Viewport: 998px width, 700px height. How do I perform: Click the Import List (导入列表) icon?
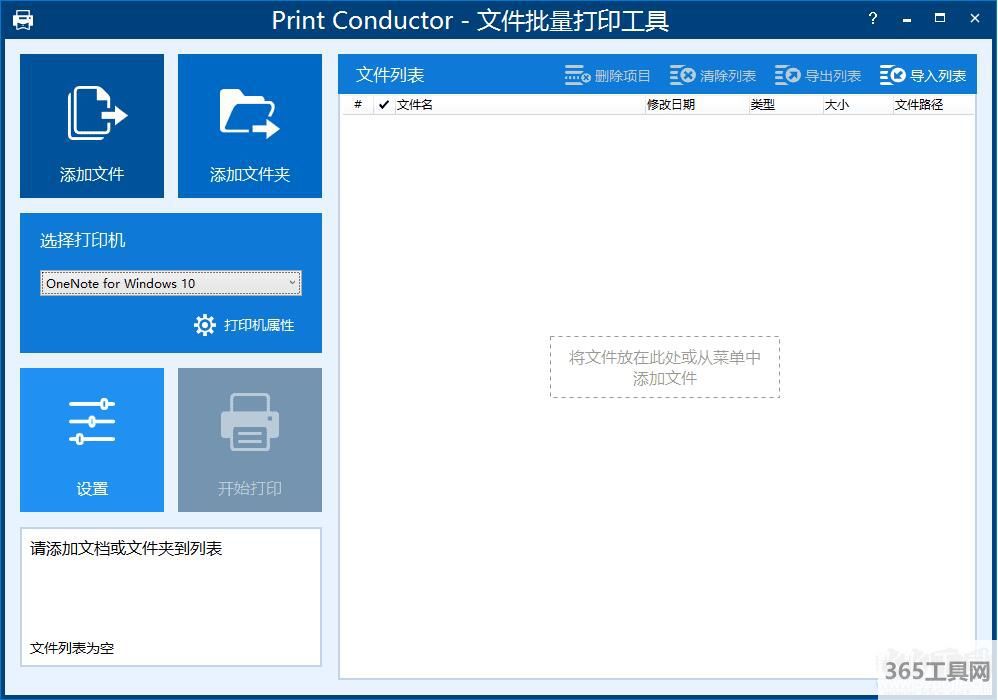pos(892,76)
